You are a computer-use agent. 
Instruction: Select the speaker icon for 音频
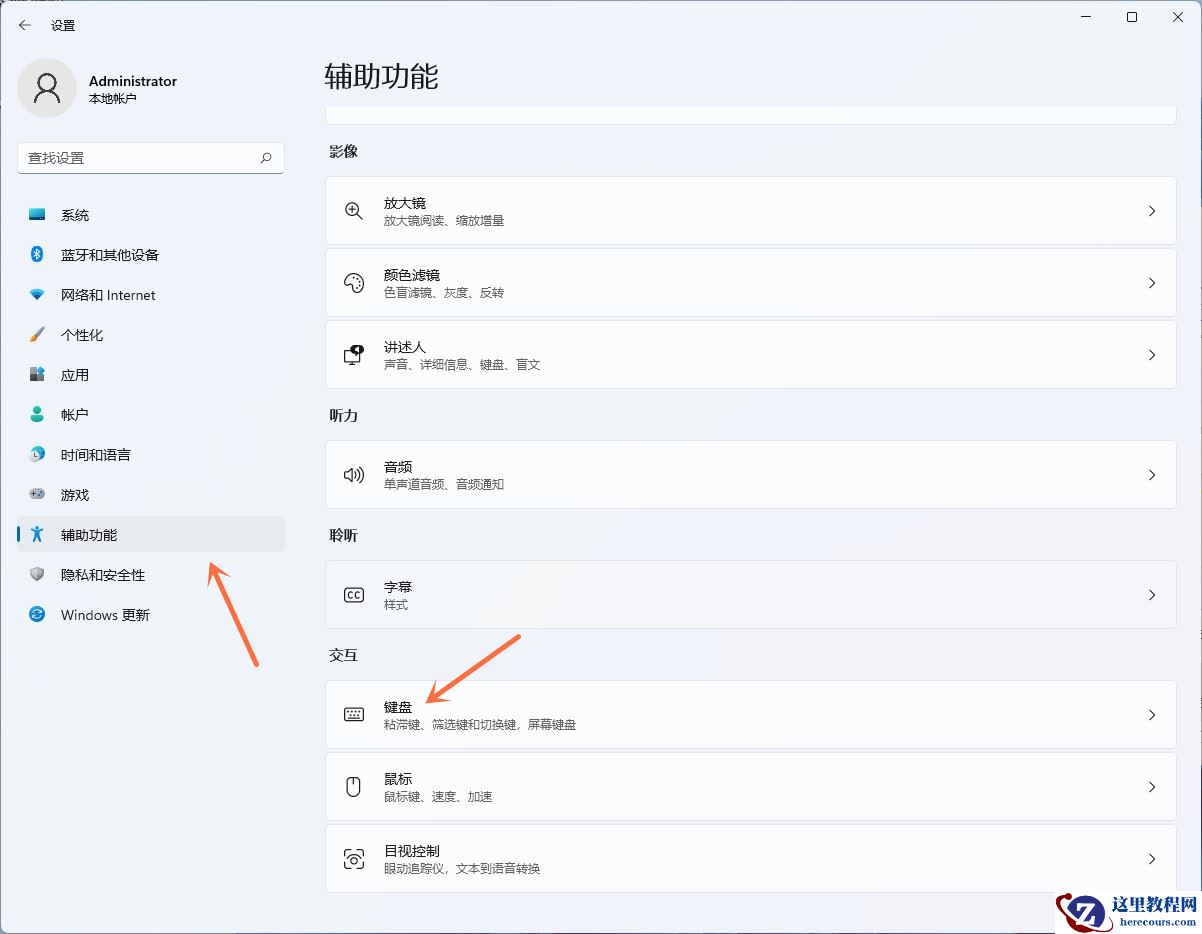[353, 474]
